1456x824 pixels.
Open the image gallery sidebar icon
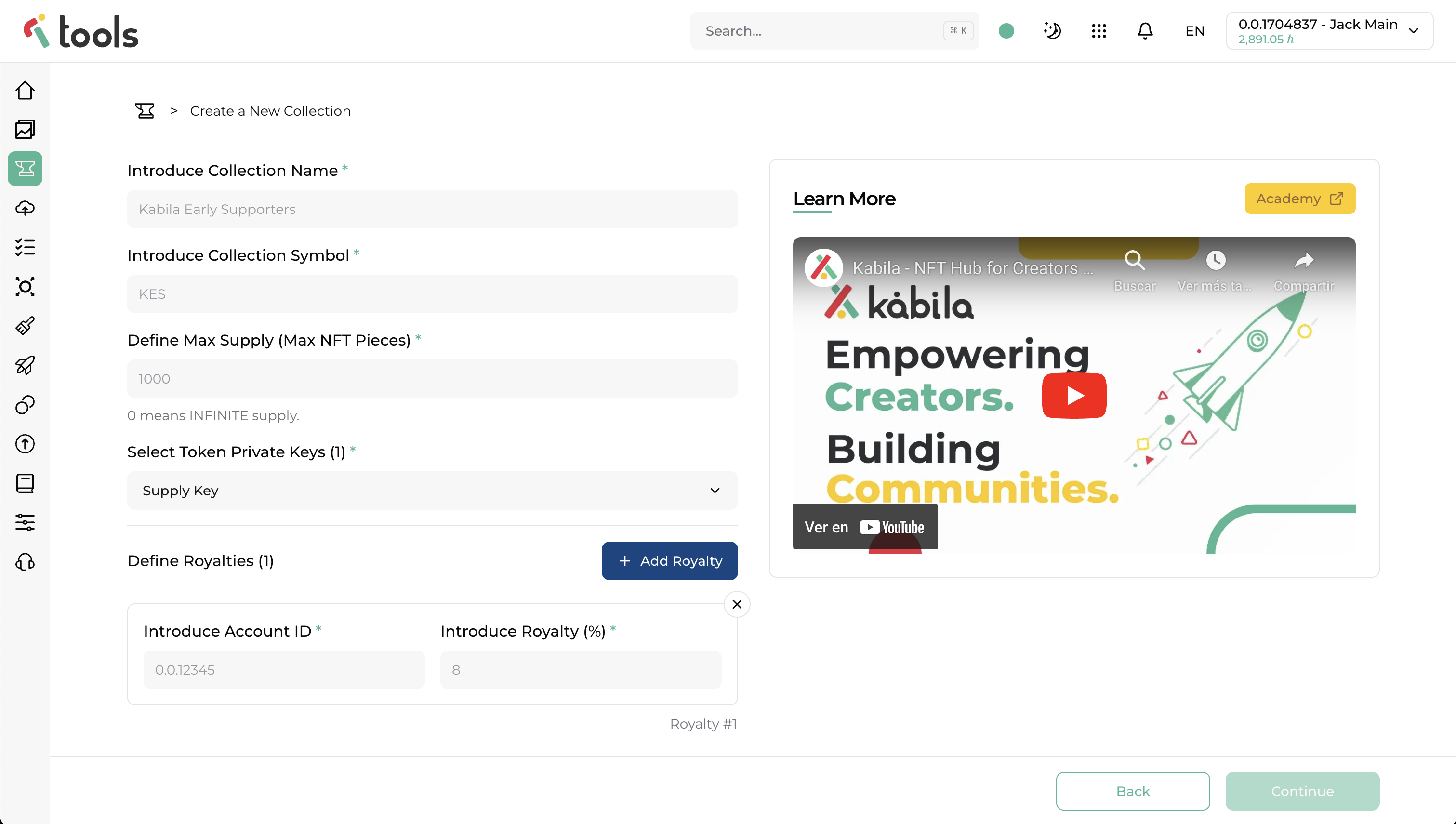pyautogui.click(x=25, y=129)
